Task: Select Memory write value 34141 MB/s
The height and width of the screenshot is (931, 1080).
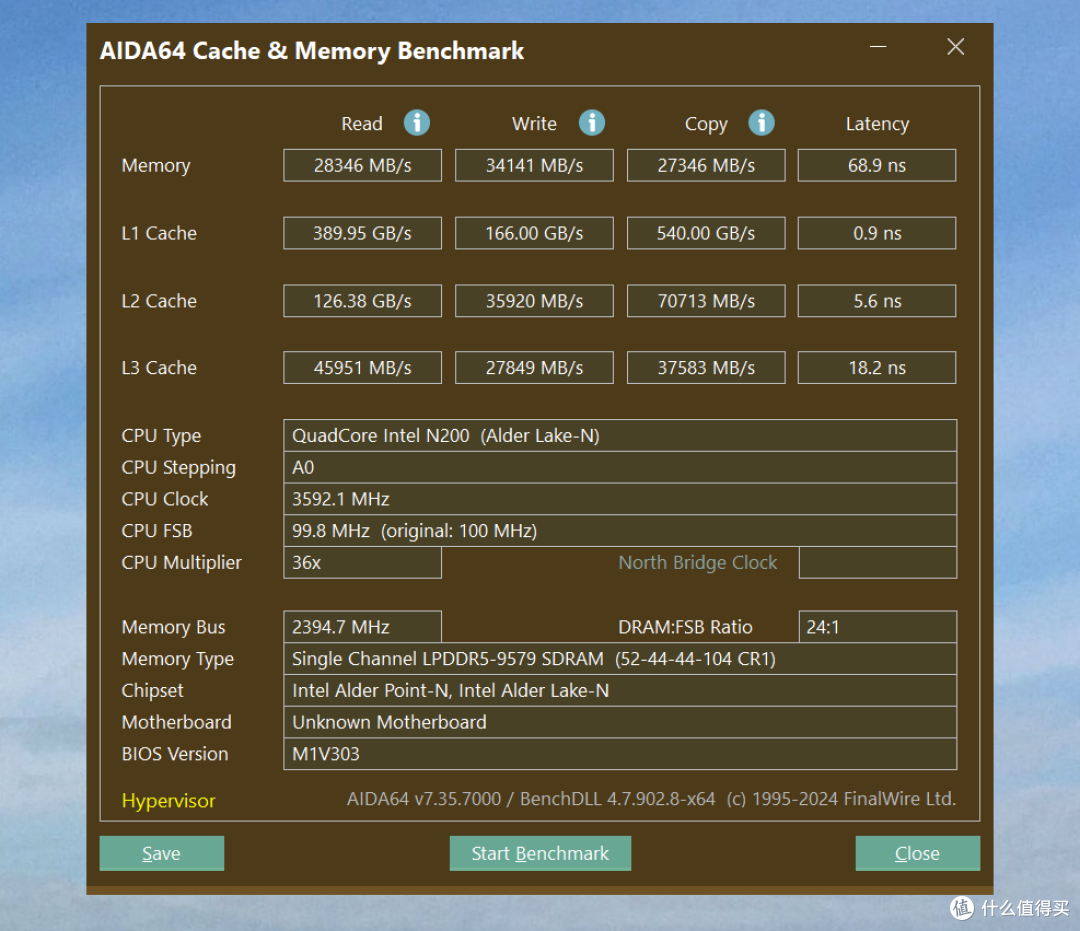Action: 534,165
